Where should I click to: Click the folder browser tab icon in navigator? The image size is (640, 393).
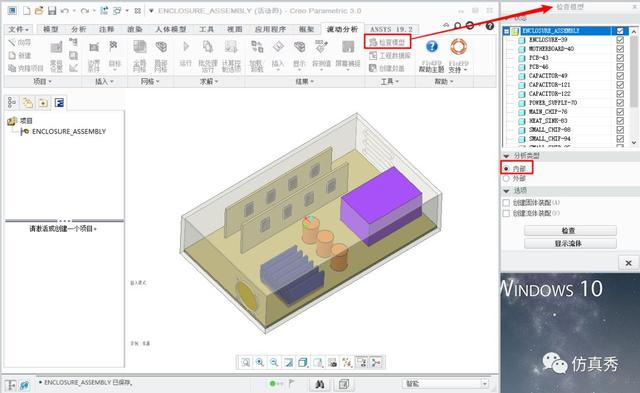(27, 102)
